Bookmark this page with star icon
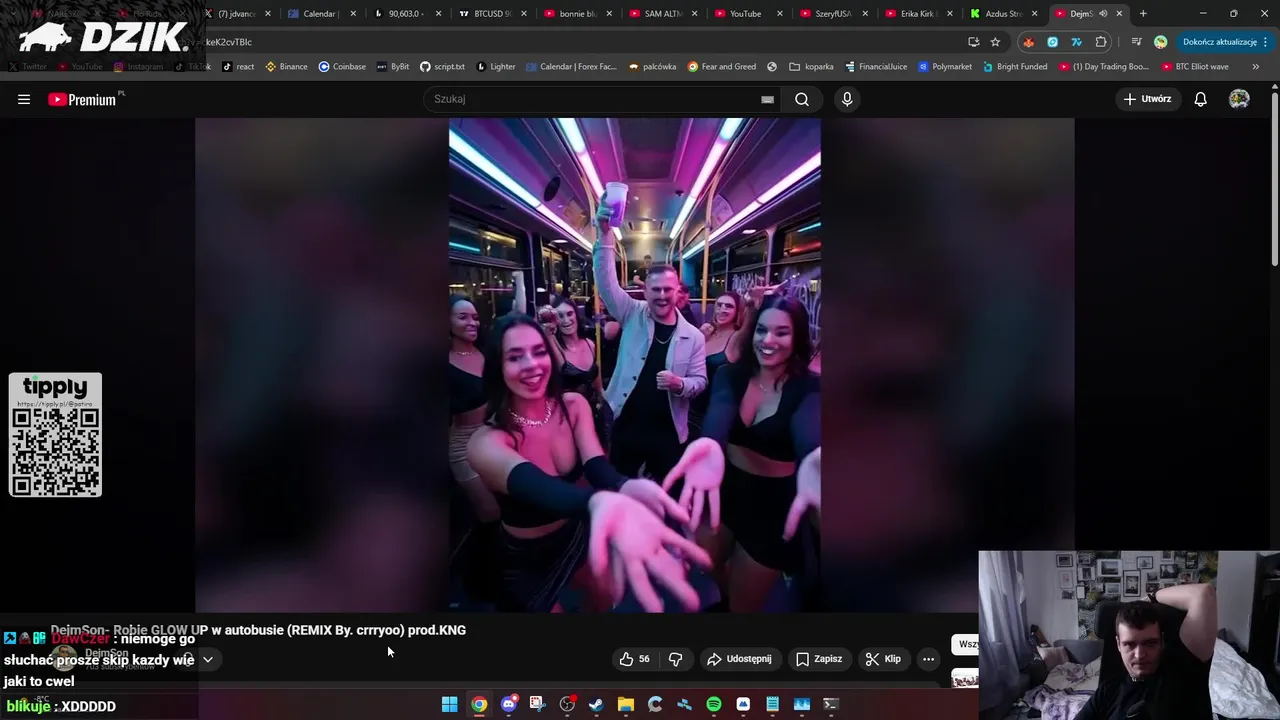The height and width of the screenshot is (720, 1280). click(995, 42)
